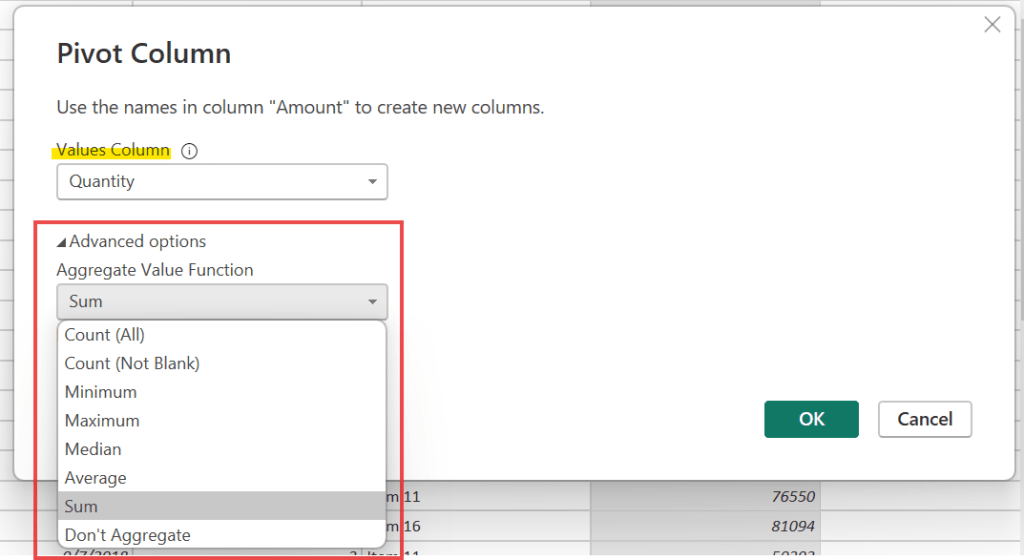Close the Pivot Column dialog with X
The width and height of the screenshot is (1024, 560).
point(992,25)
